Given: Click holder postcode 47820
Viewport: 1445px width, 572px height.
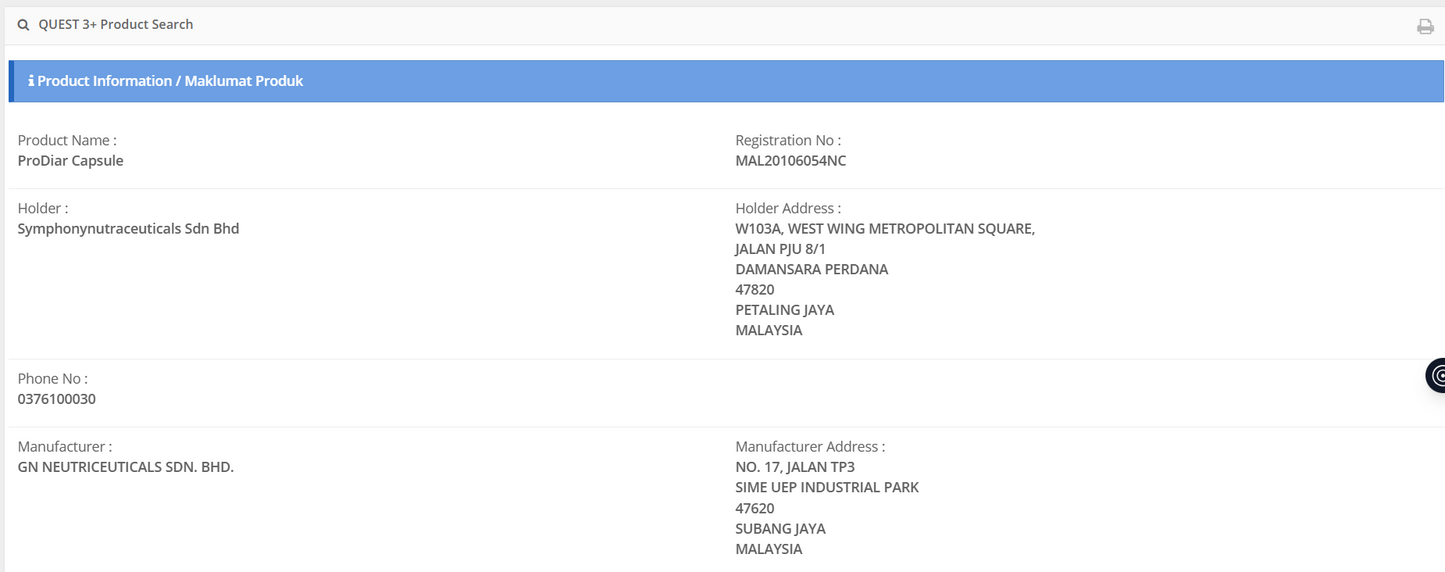Looking at the screenshot, I should click(755, 290).
